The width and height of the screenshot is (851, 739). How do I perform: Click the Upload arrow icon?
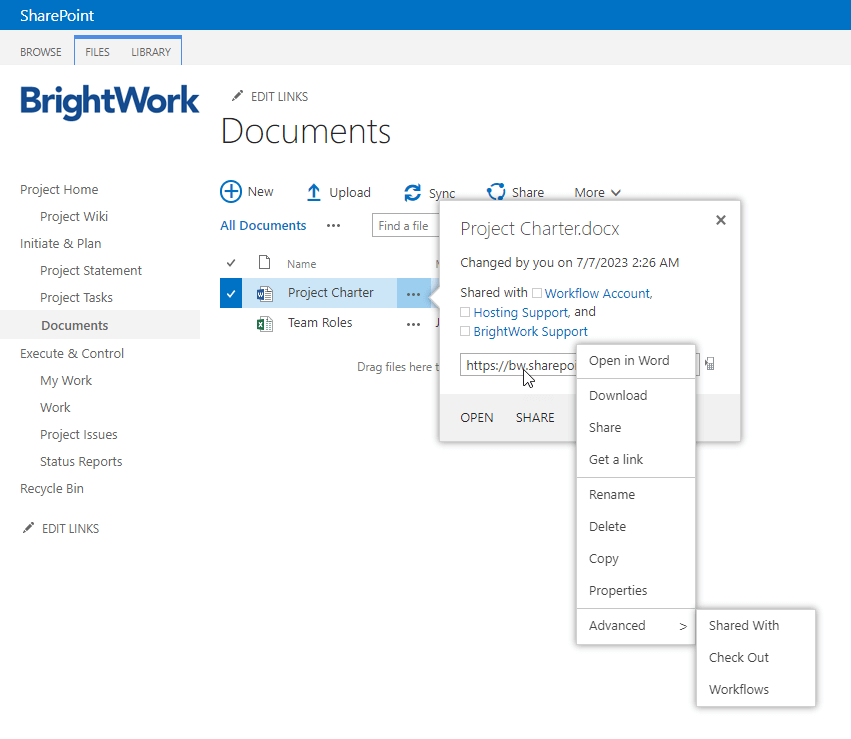pyautogui.click(x=314, y=192)
